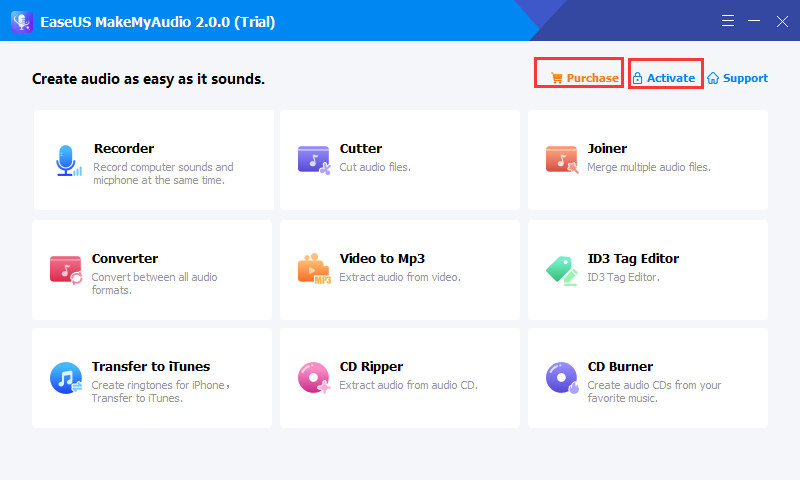The width and height of the screenshot is (800, 480).
Task: Click the orange shopping cart icon
Action: 557,78
